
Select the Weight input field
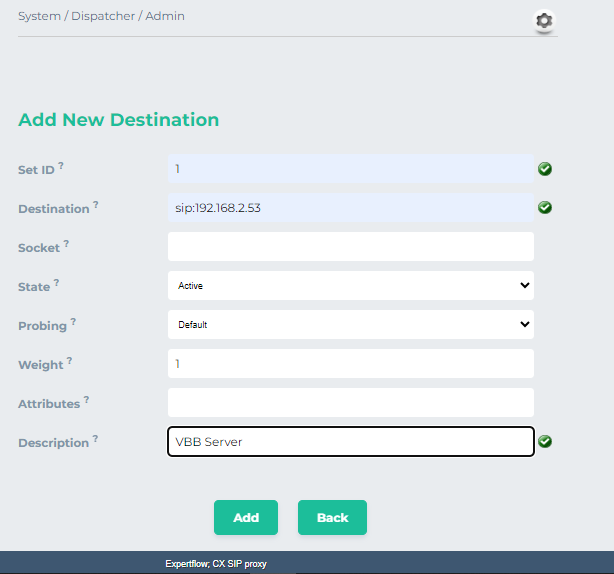point(350,364)
